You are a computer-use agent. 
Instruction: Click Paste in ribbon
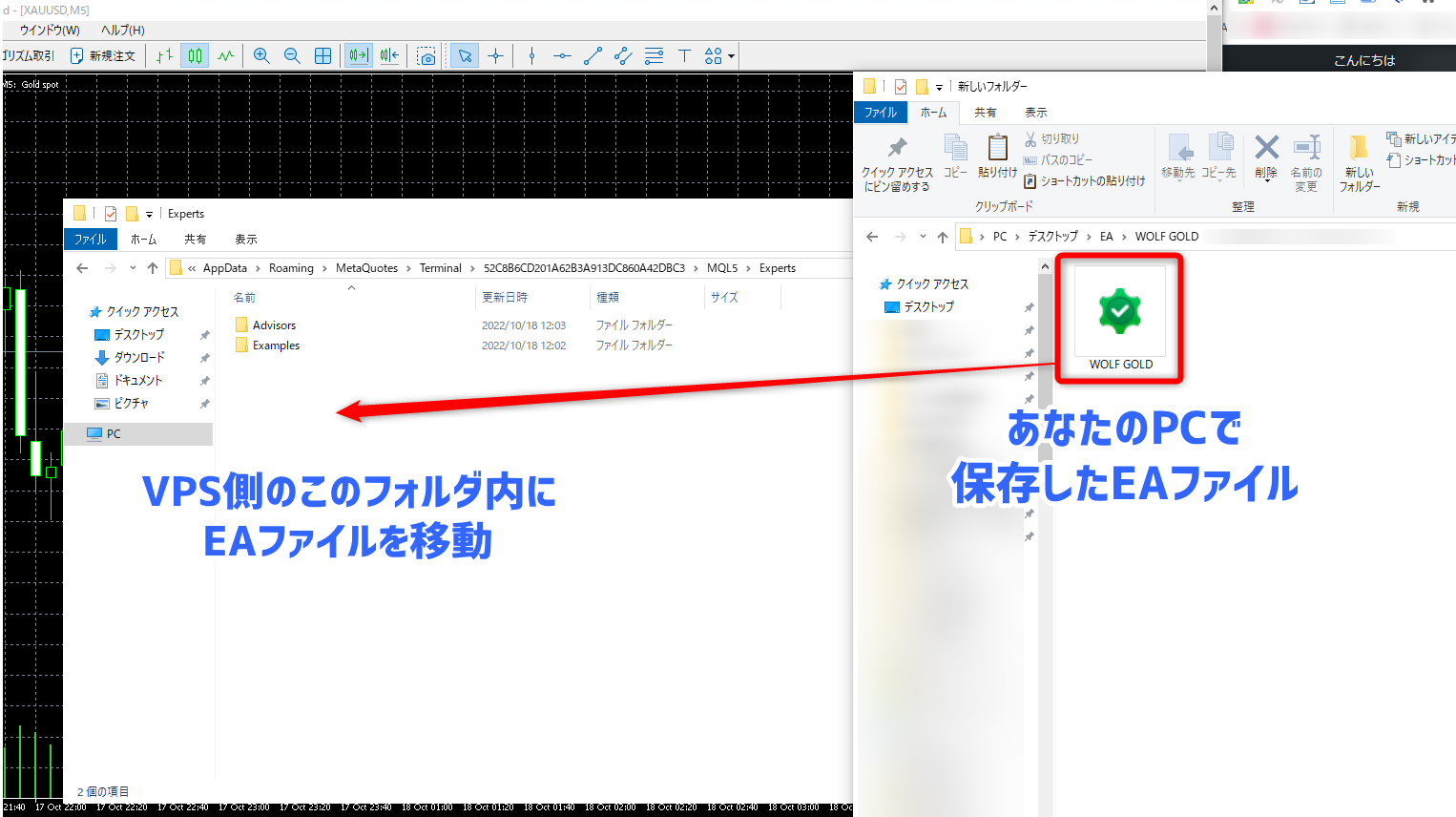pyautogui.click(x=997, y=157)
